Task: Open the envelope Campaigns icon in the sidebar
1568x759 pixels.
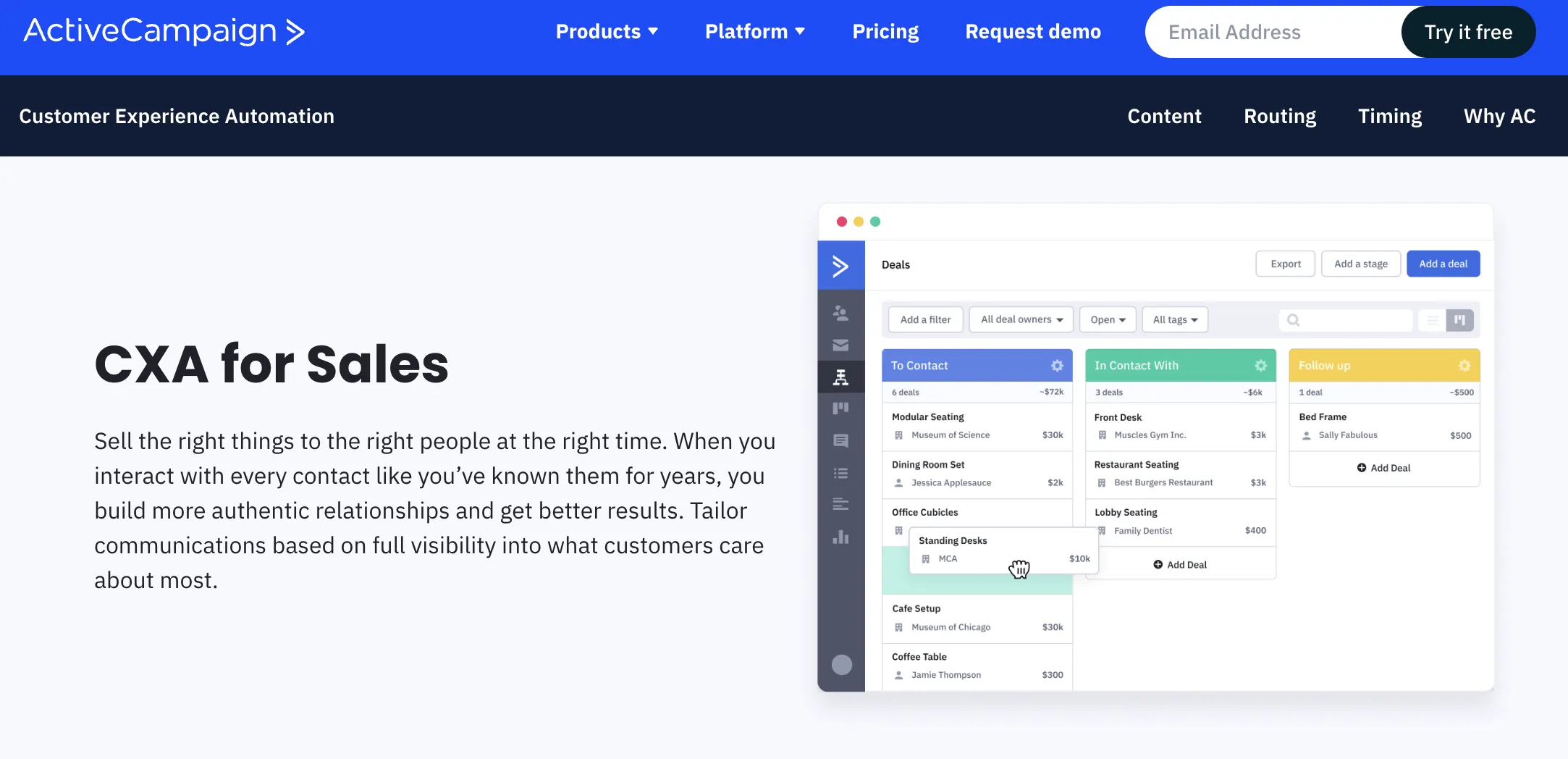Action: (840, 345)
